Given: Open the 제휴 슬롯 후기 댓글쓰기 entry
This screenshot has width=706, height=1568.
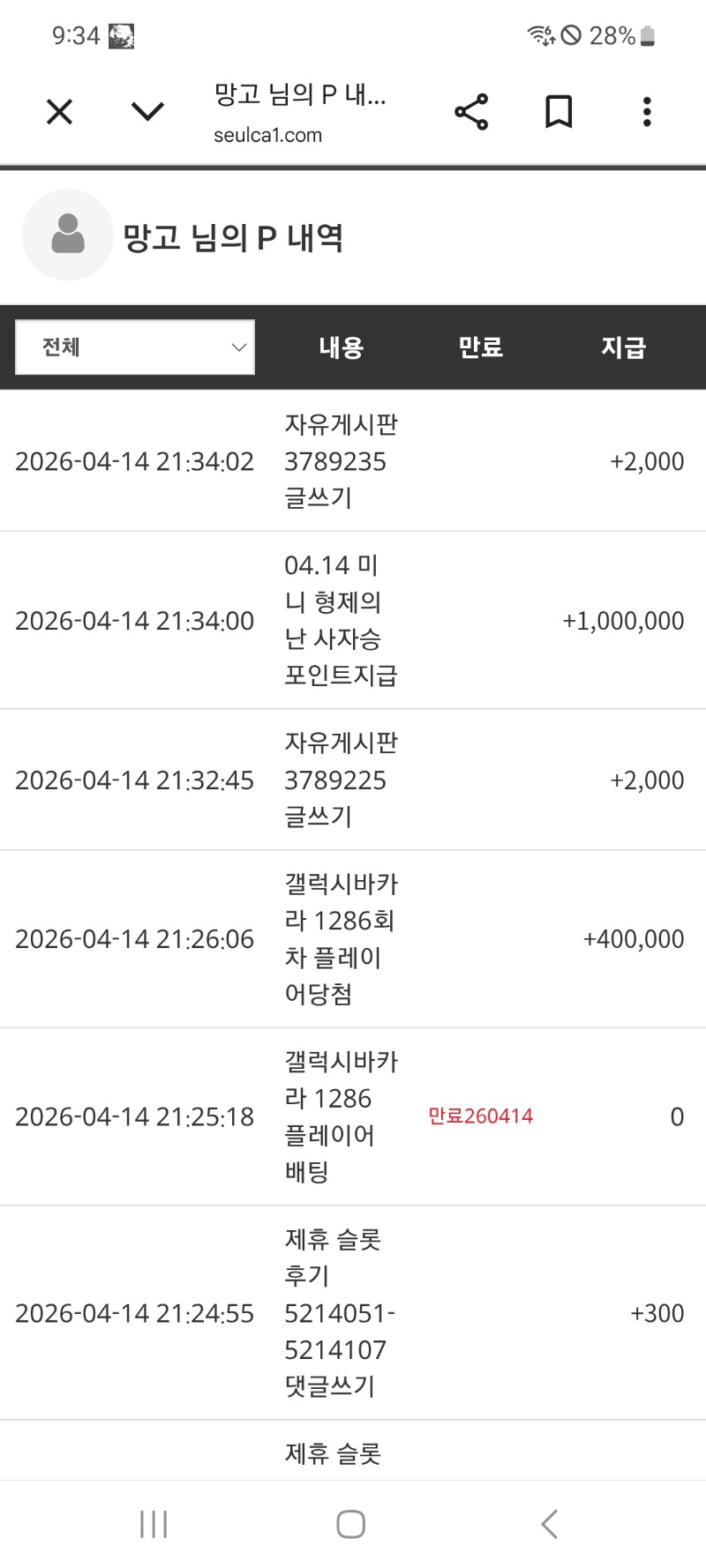Looking at the screenshot, I should tap(339, 1313).
